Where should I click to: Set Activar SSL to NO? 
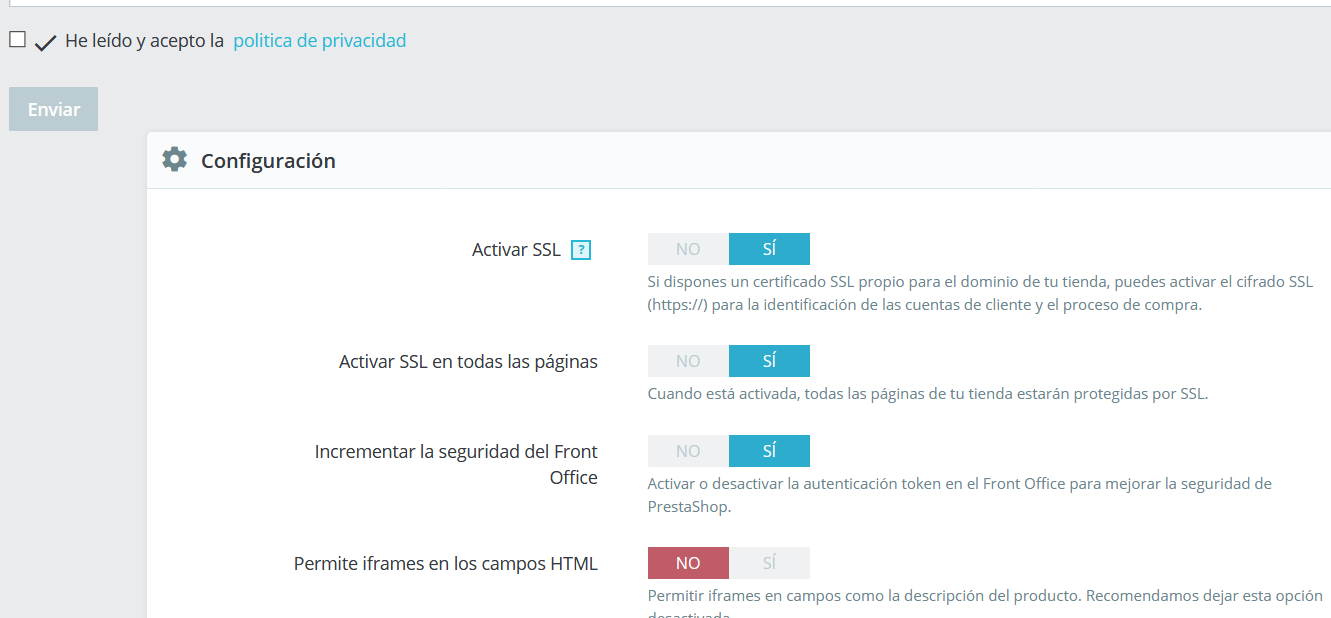pos(688,249)
